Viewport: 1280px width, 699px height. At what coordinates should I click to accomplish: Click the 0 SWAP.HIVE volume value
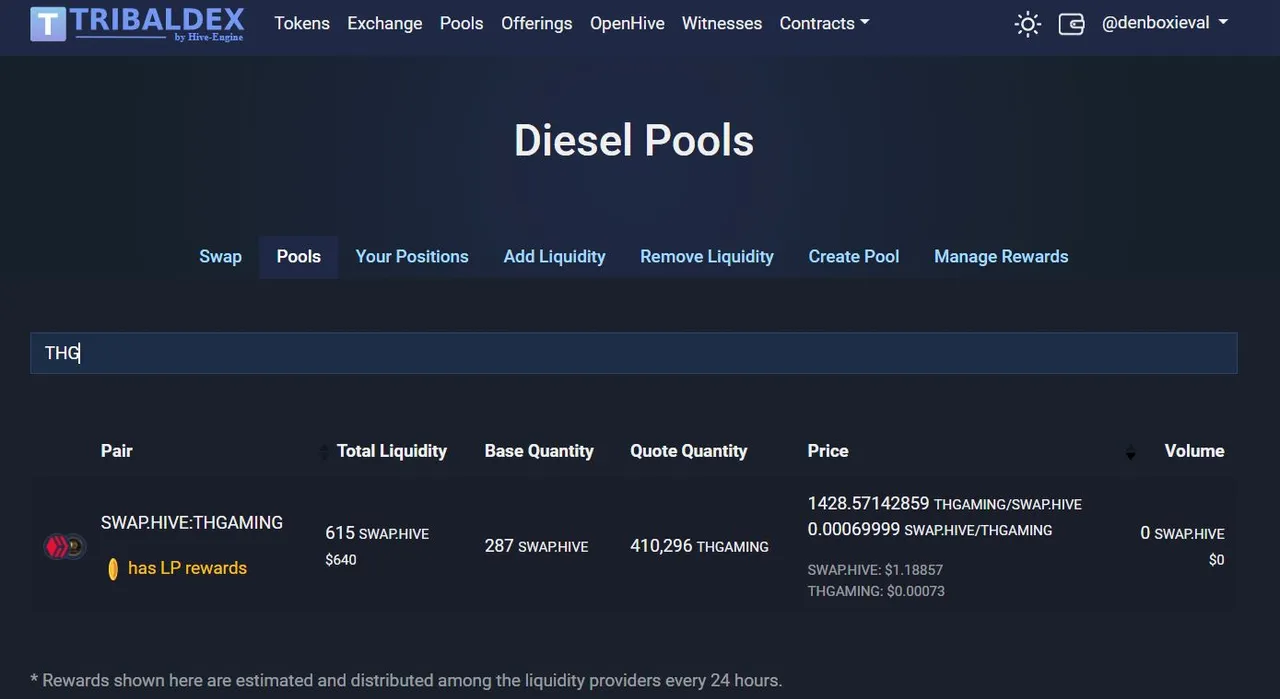click(x=1182, y=534)
